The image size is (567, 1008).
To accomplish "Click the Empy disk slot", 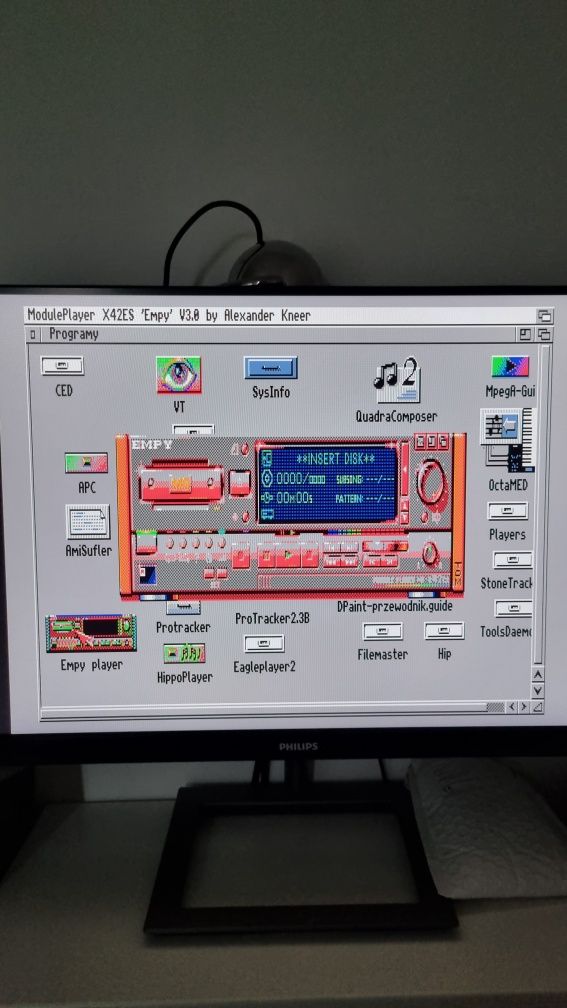I will 181,483.
